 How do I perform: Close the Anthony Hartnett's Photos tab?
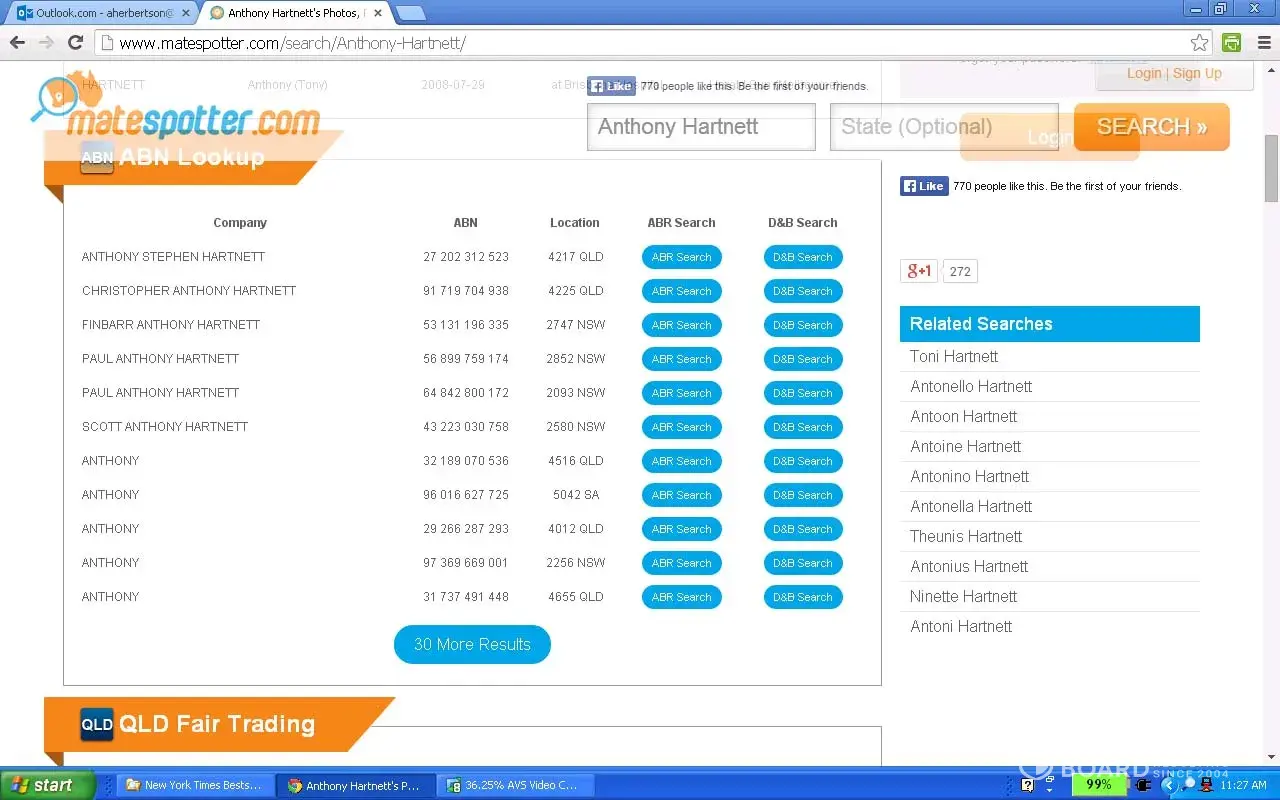point(377,13)
